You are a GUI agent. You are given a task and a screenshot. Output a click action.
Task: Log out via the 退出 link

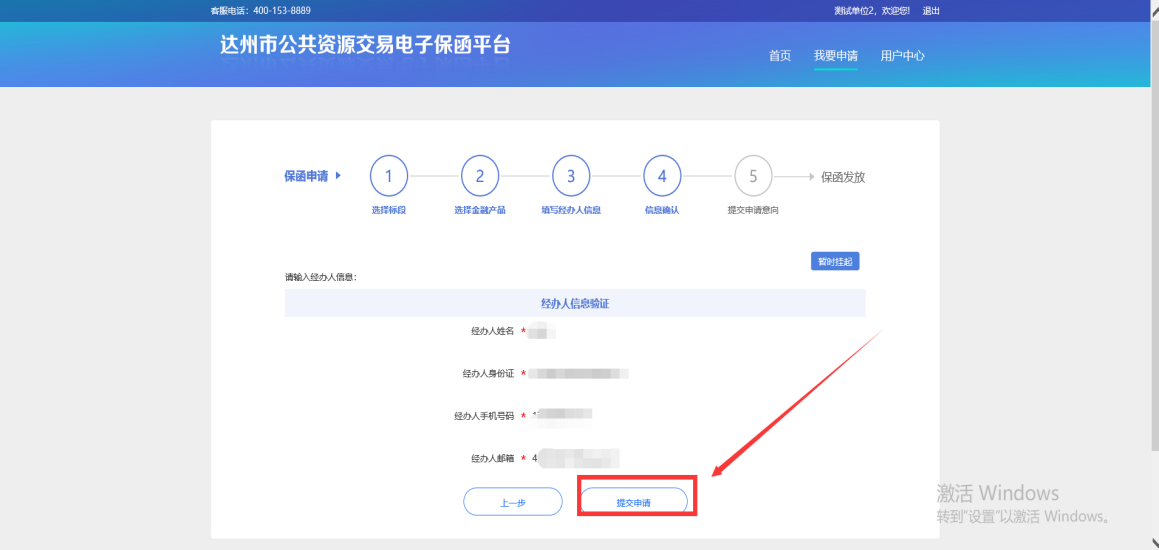tap(931, 11)
